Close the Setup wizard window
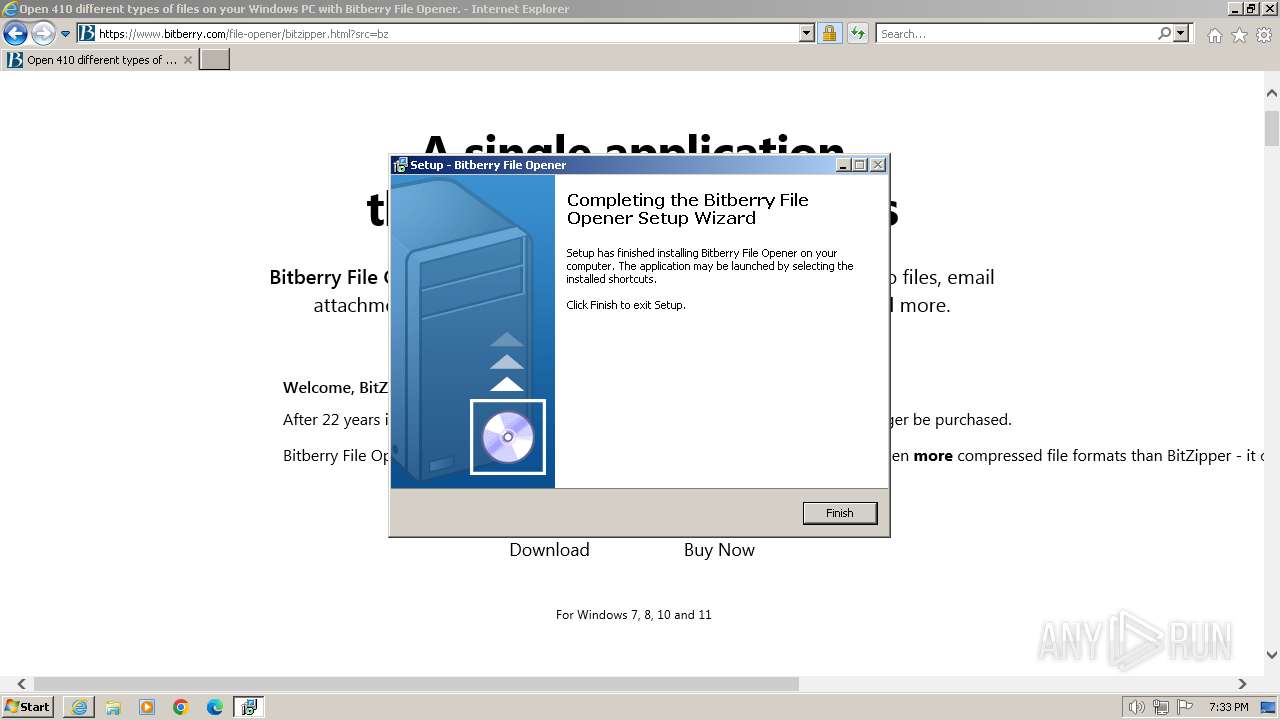Viewport: 1280px width, 720px height. pyautogui.click(x=878, y=165)
